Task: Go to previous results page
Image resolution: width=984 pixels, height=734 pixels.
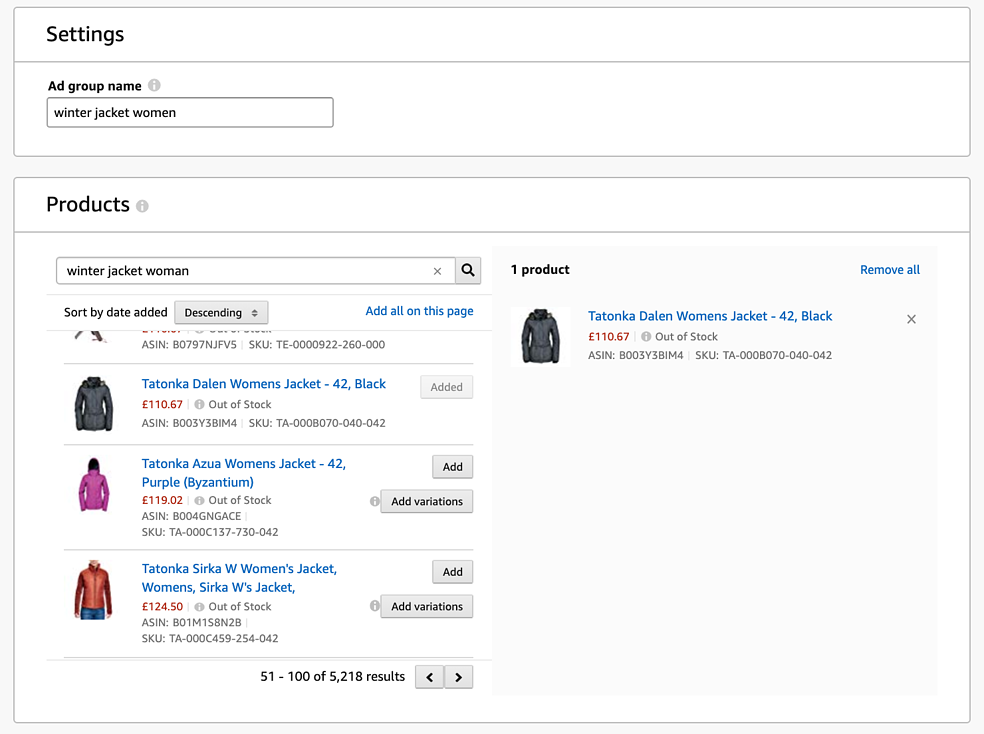Action: (x=429, y=677)
